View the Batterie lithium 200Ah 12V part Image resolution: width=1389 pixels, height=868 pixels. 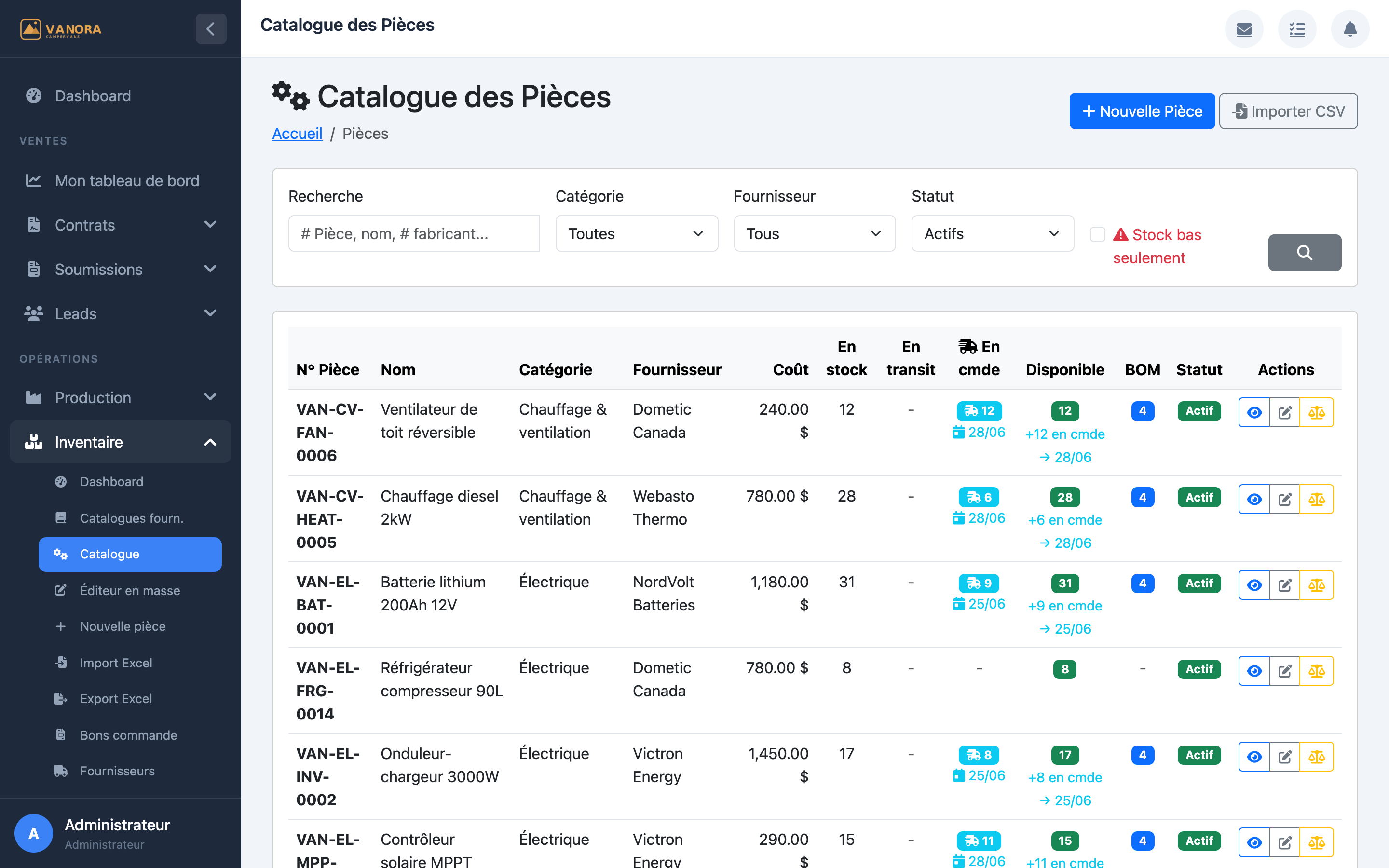click(x=1254, y=585)
